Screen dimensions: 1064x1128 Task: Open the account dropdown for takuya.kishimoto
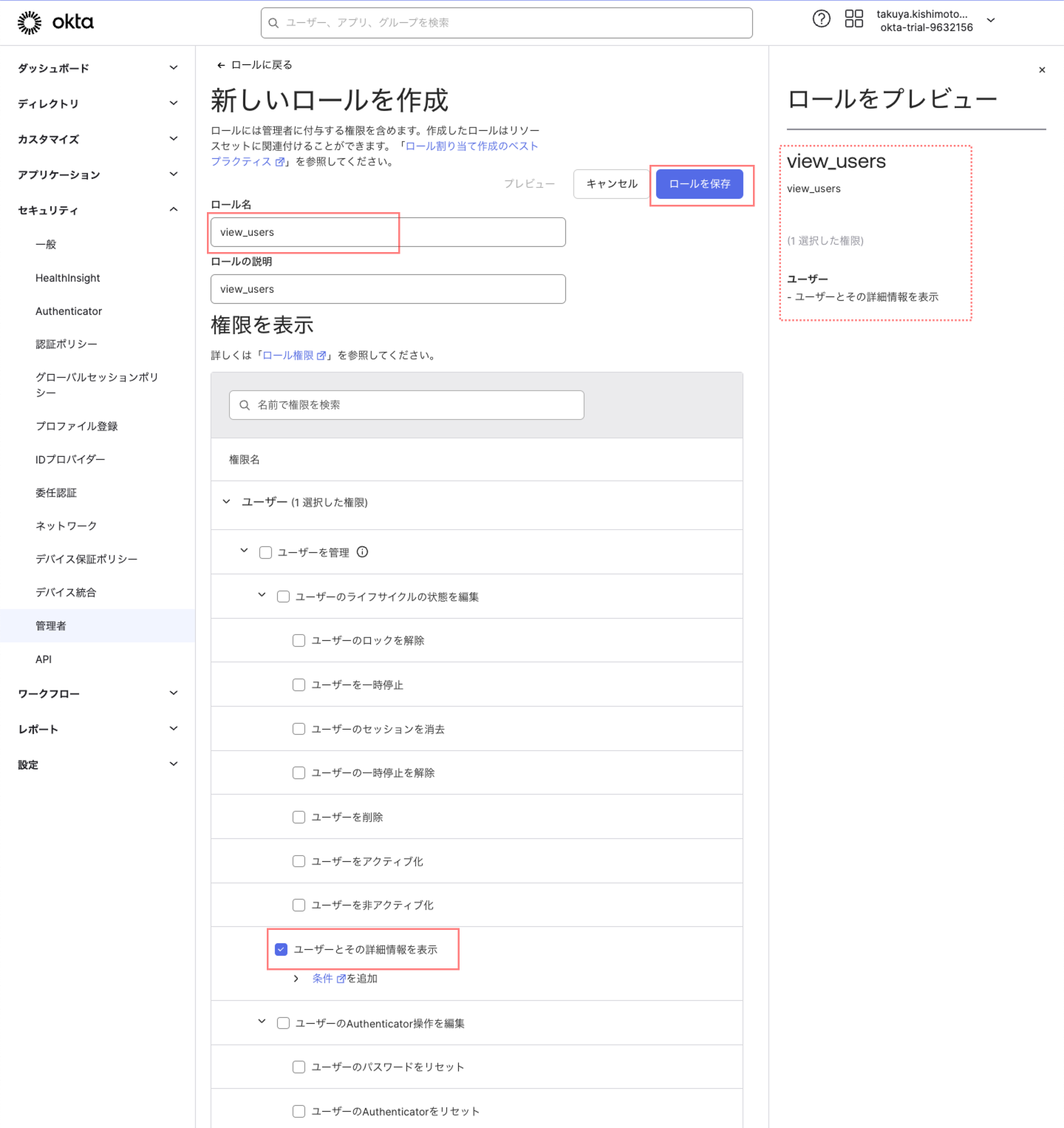(x=991, y=21)
